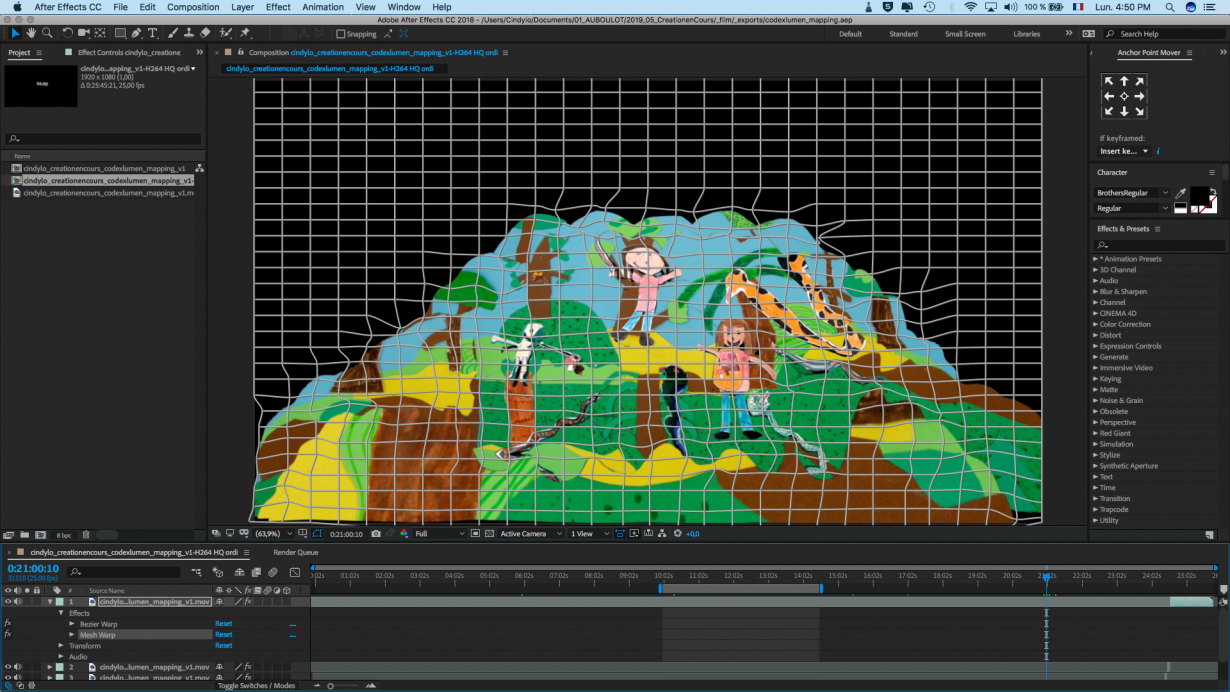1230x692 pixels.
Task: Reset the Transform properties
Action: 223,646
